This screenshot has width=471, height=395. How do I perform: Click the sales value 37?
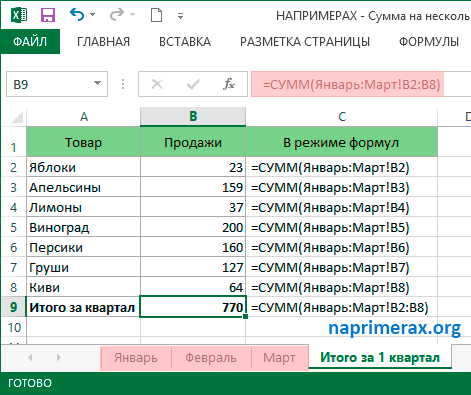pyautogui.click(x=193, y=207)
